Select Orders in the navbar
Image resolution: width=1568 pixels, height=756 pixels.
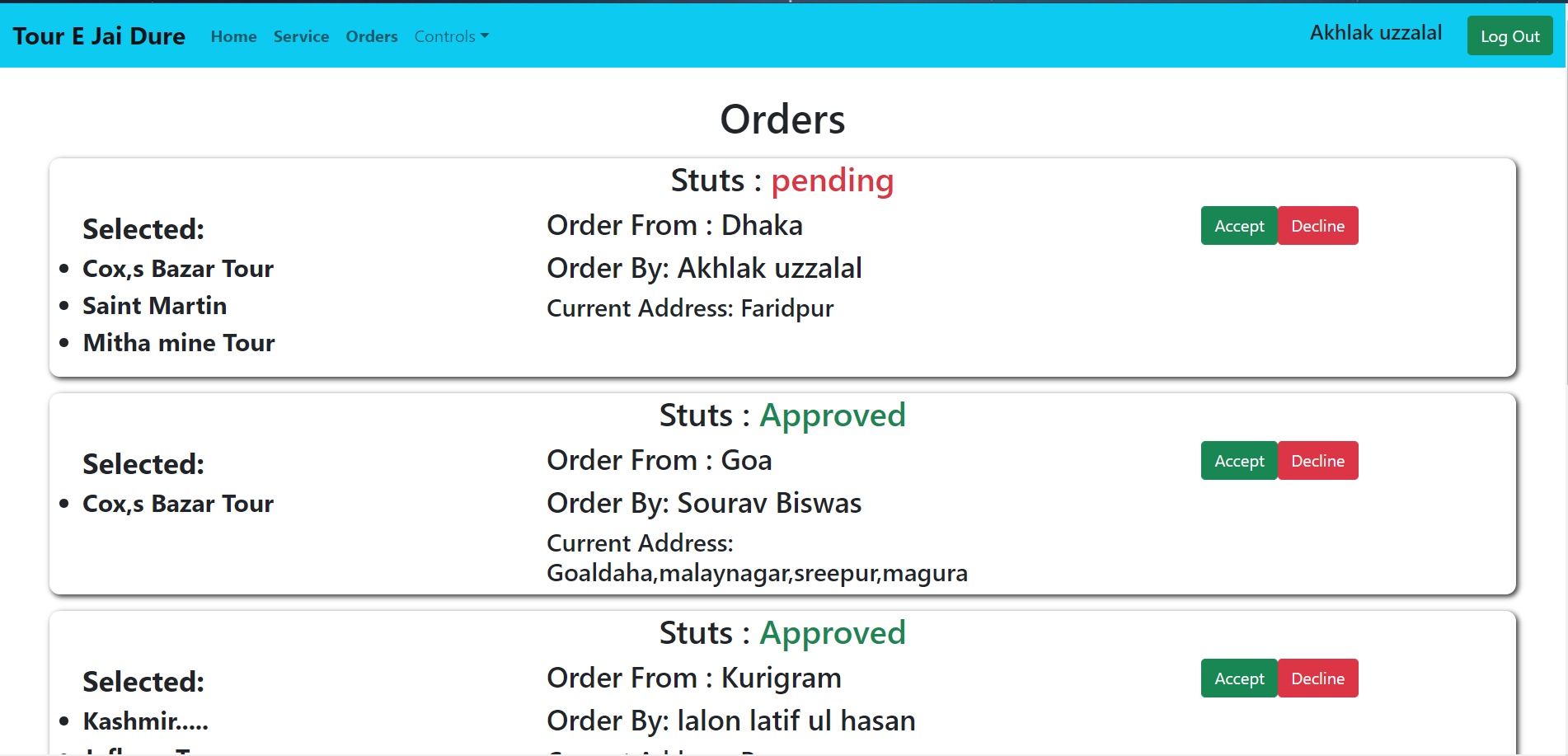pyautogui.click(x=372, y=36)
